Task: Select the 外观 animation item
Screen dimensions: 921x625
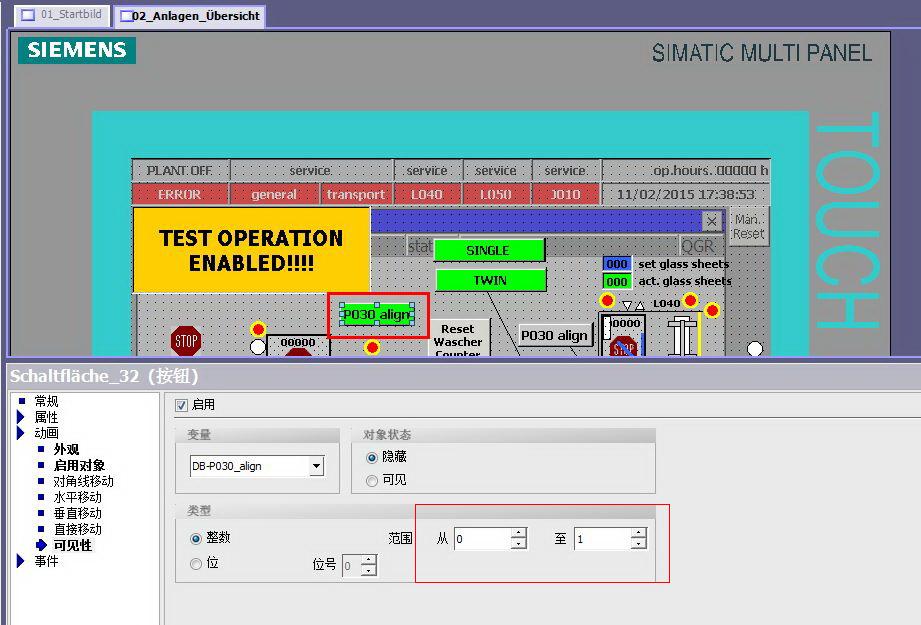Action: (66, 449)
